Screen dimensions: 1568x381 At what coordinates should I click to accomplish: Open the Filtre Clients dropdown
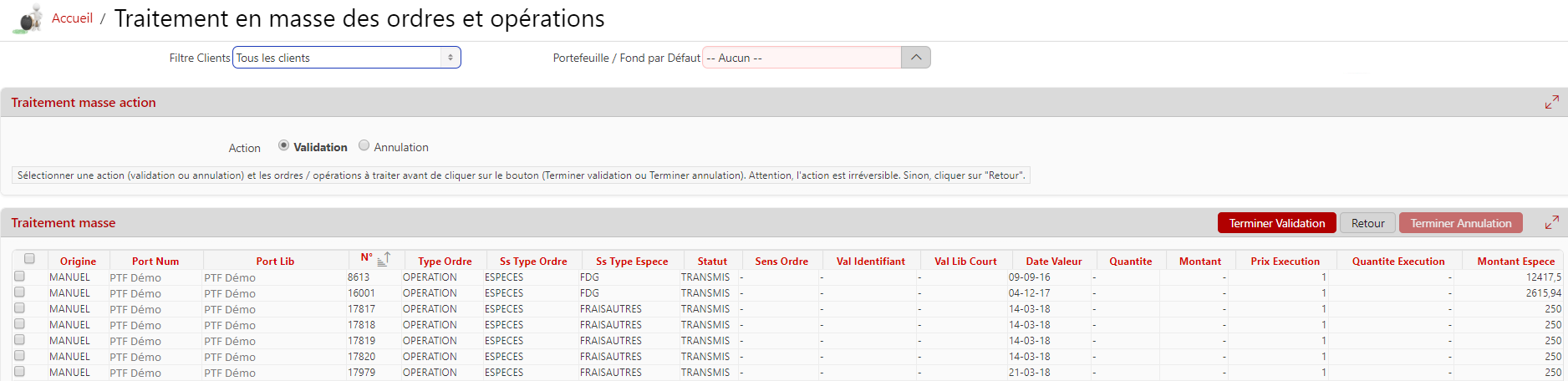[346, 58]
